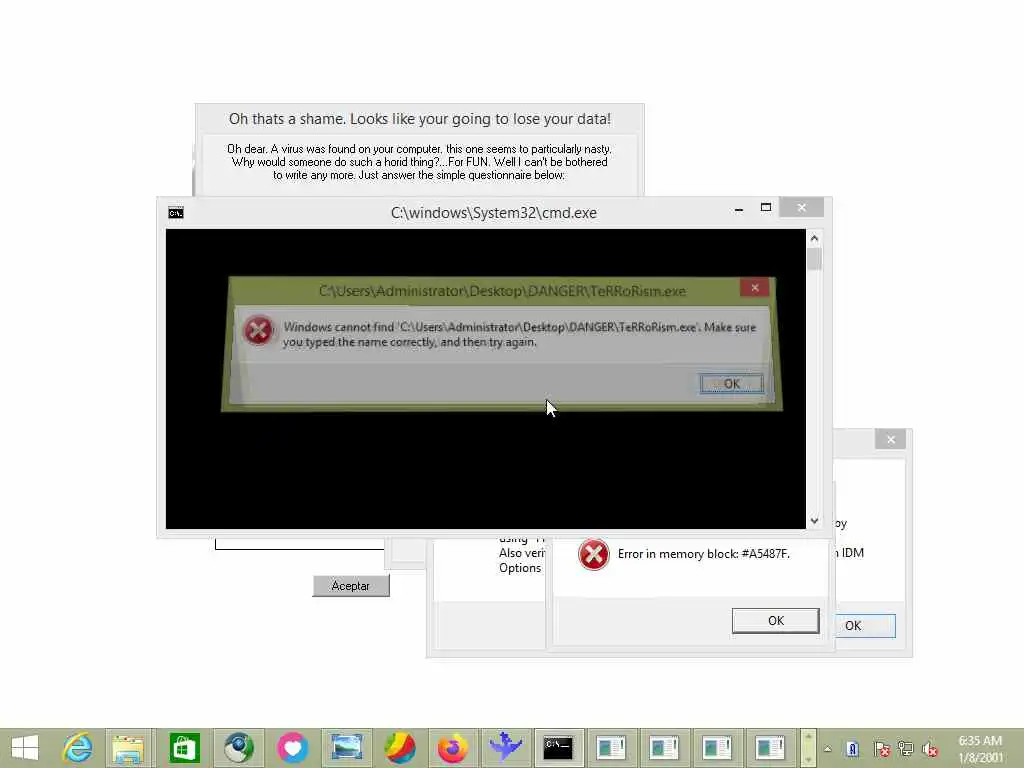Open the network status tray icon
This screenshot has height=768, width=1024.
[x=905, y=749]
